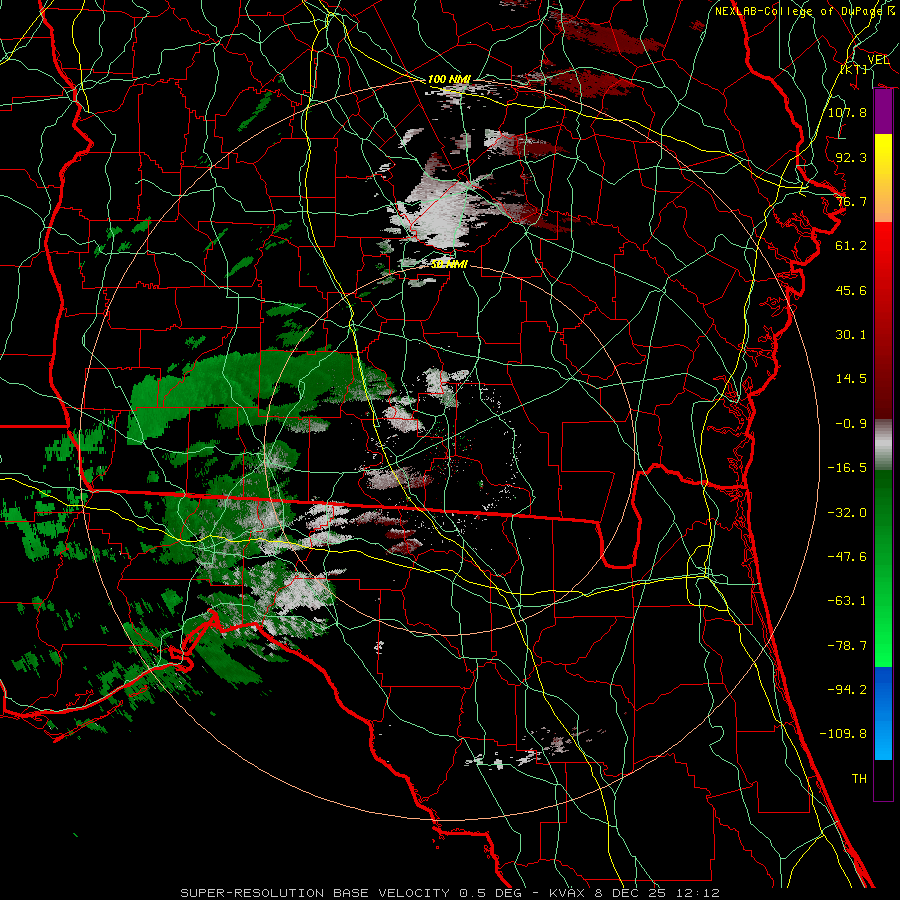Screen dimensions: 900x900
Task: Click the 100 NMI range ring label
Action: point(449,79)
